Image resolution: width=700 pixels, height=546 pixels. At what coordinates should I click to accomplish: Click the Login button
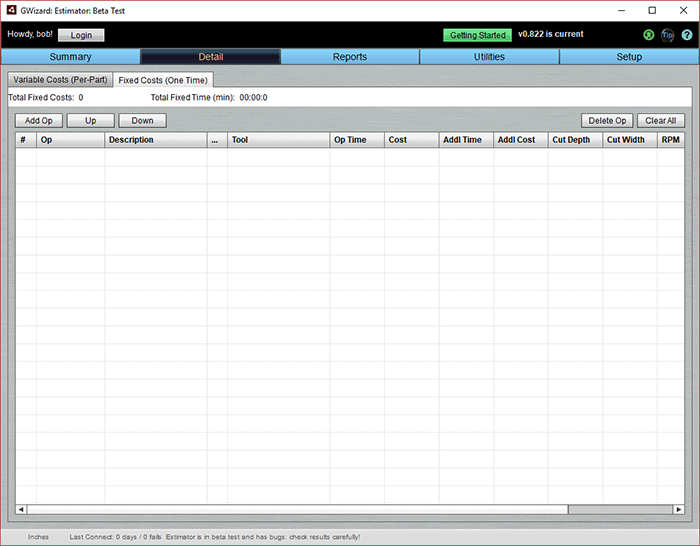pos(81,35)
